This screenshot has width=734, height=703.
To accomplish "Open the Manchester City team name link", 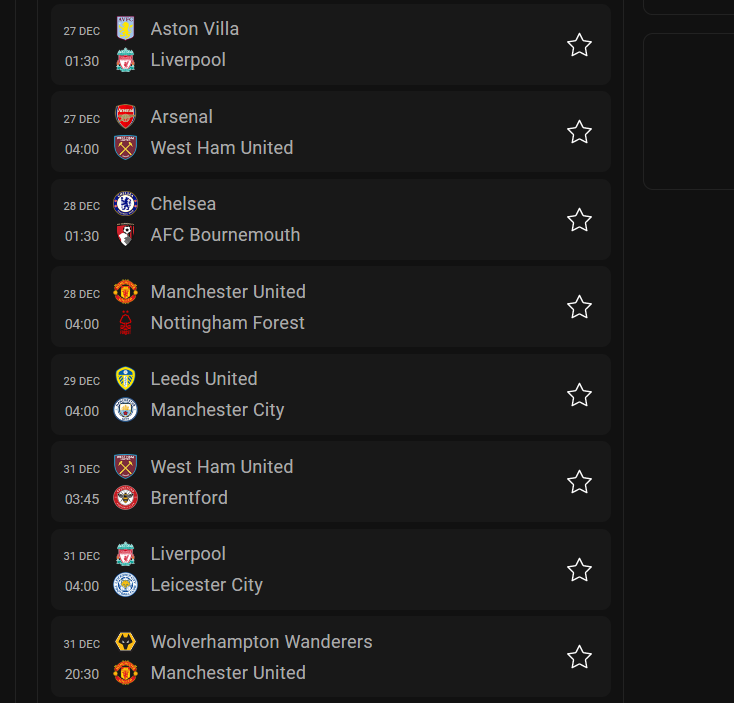I will coord(217,410).
